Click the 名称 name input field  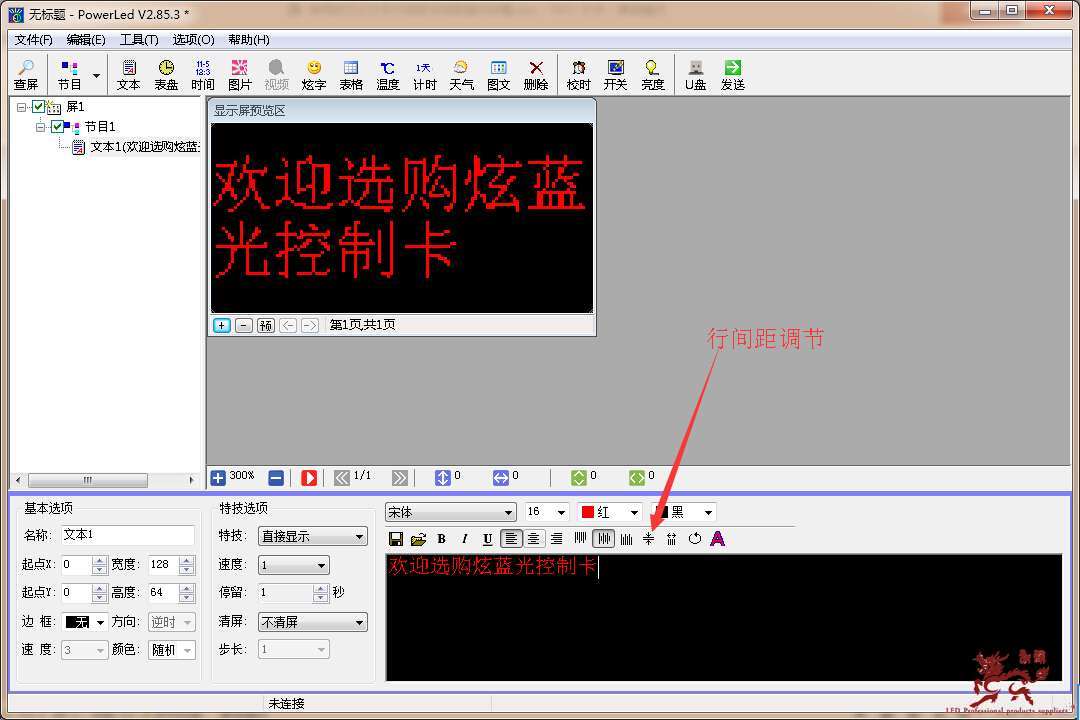pos(128,535)
